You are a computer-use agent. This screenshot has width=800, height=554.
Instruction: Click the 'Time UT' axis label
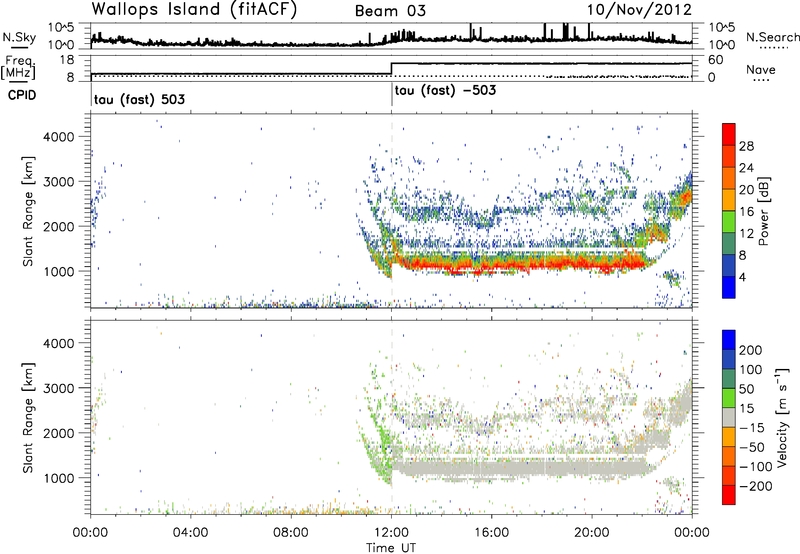(x=391, y=548)
